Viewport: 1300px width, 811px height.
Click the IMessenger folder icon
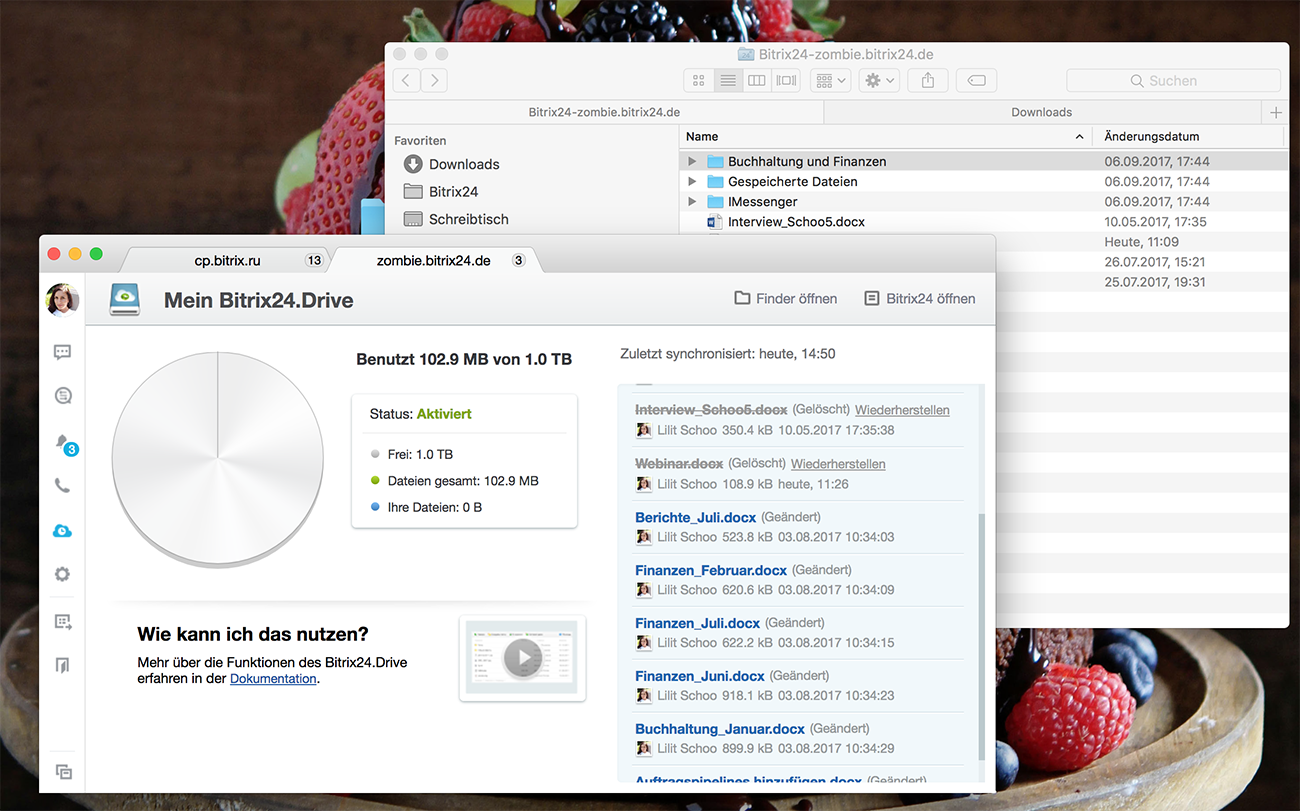pyautogui.click(x=715, y=201)
